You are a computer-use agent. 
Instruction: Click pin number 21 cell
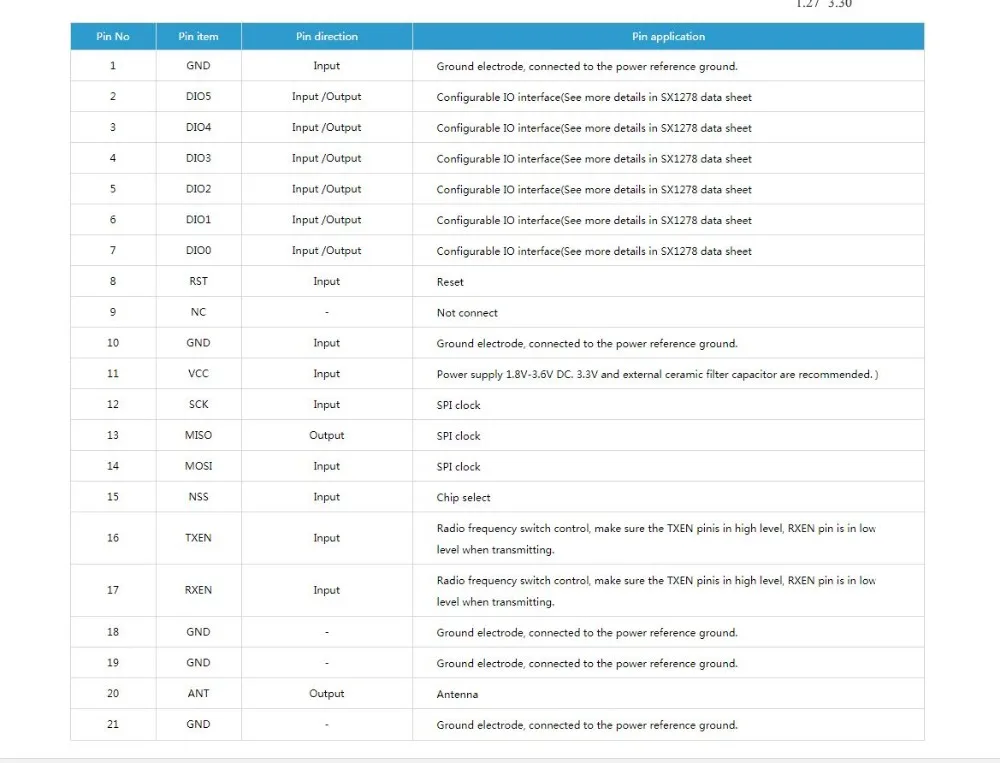tap(113, 724)
